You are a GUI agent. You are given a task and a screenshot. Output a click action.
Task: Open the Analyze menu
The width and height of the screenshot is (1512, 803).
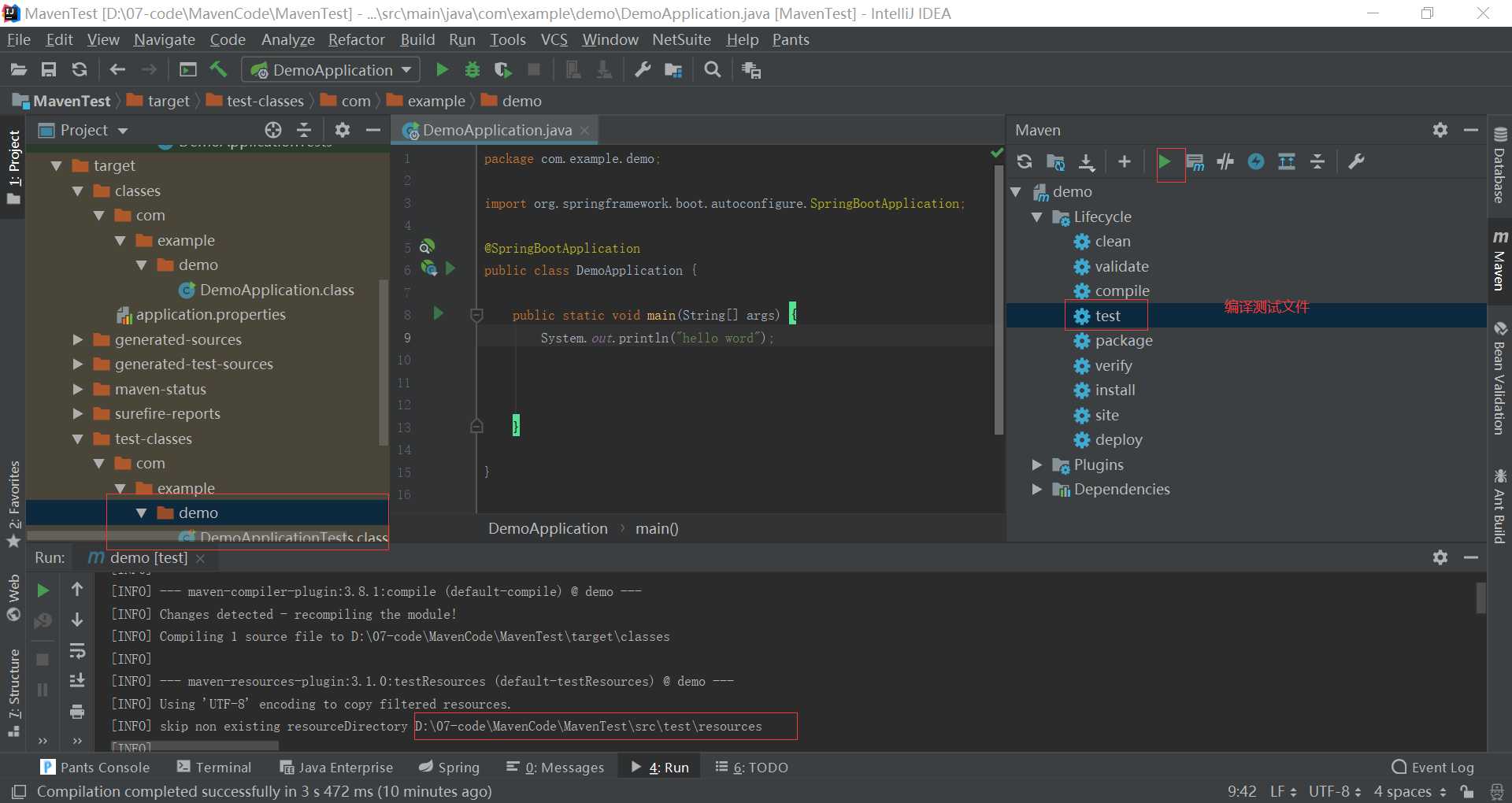[288, 39]
